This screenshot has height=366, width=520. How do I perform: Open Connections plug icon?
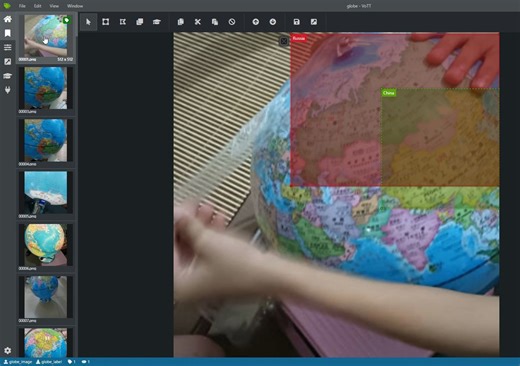[x=8, y=90]
